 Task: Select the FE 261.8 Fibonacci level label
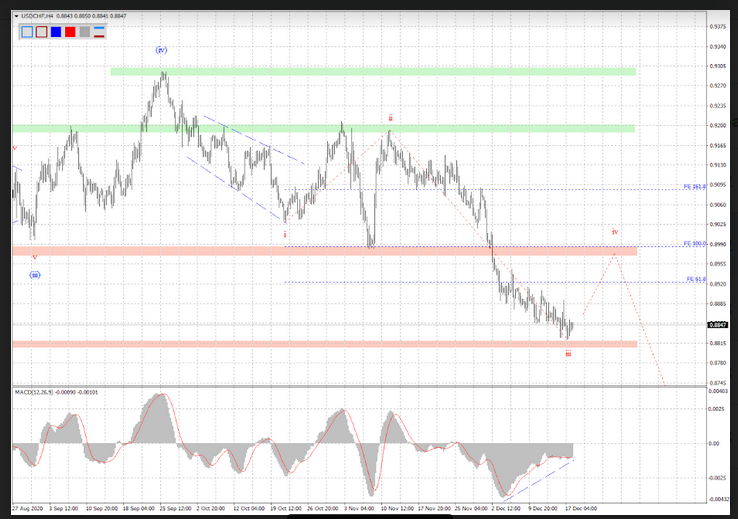pos(694,186)
